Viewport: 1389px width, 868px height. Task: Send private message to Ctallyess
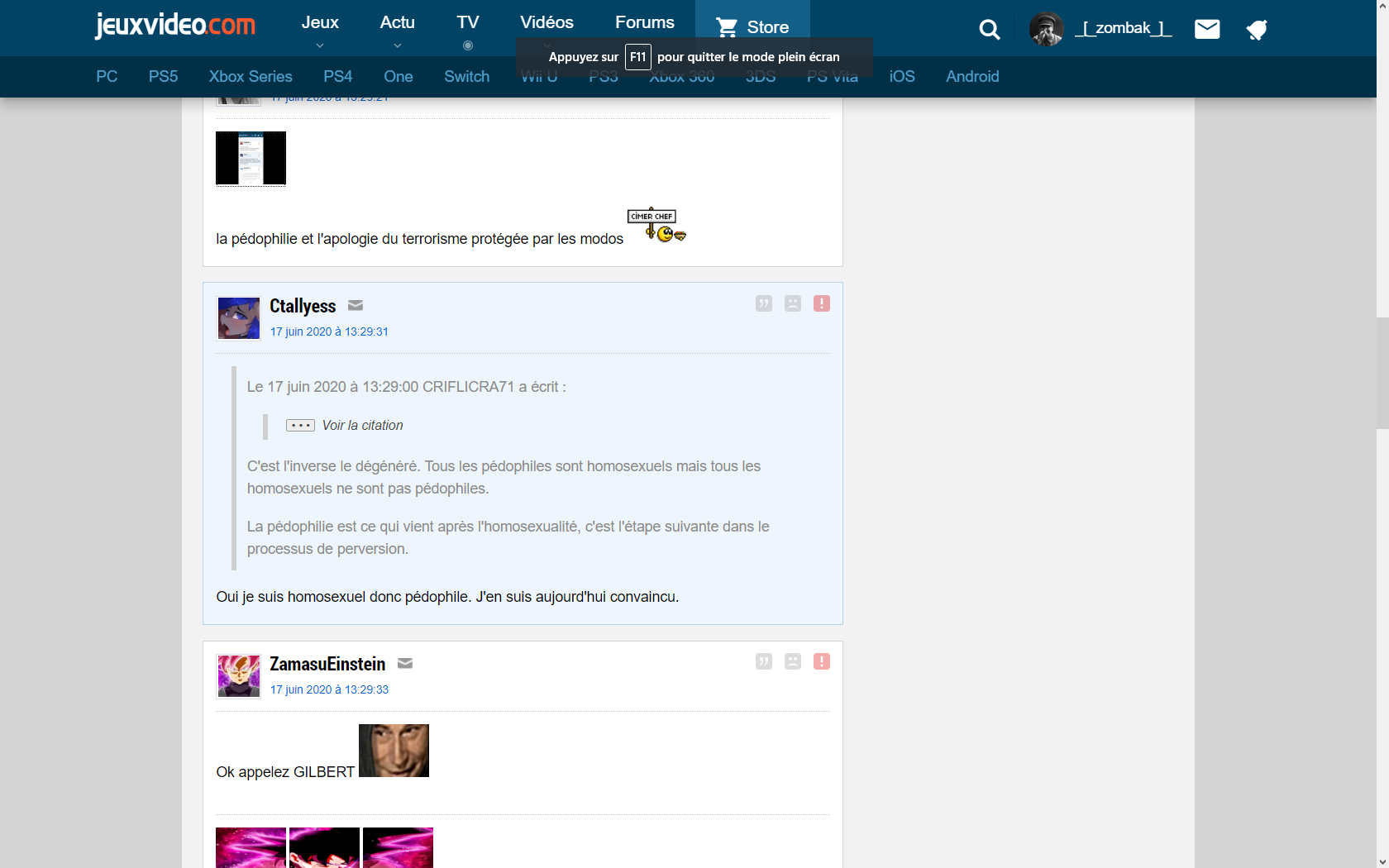356,306
